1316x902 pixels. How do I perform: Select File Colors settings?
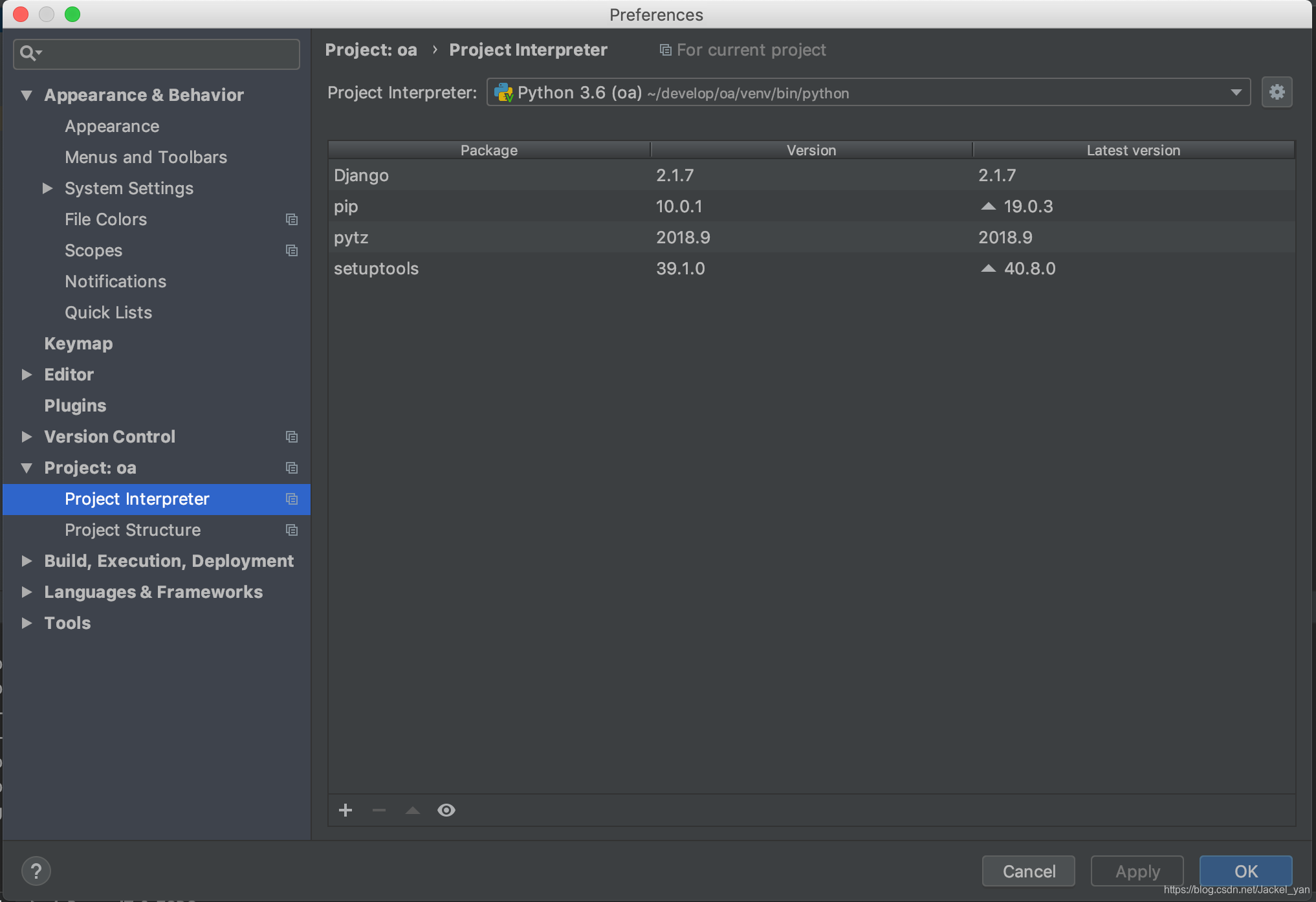[x=105, y=219]
